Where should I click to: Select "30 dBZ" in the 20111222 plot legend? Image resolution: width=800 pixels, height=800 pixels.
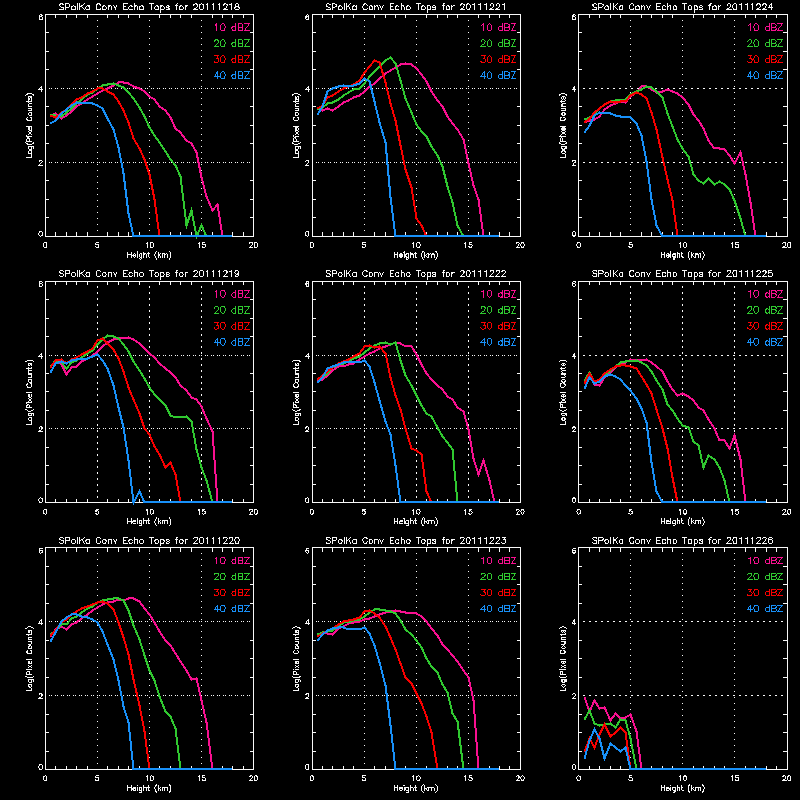point(498,327)
